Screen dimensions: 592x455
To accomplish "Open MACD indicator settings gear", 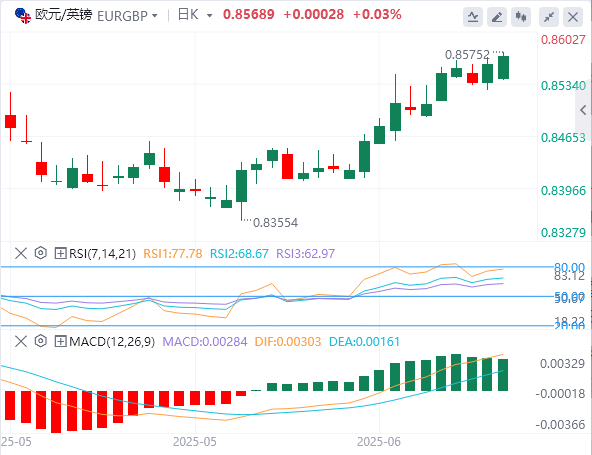I will (40, 341).
